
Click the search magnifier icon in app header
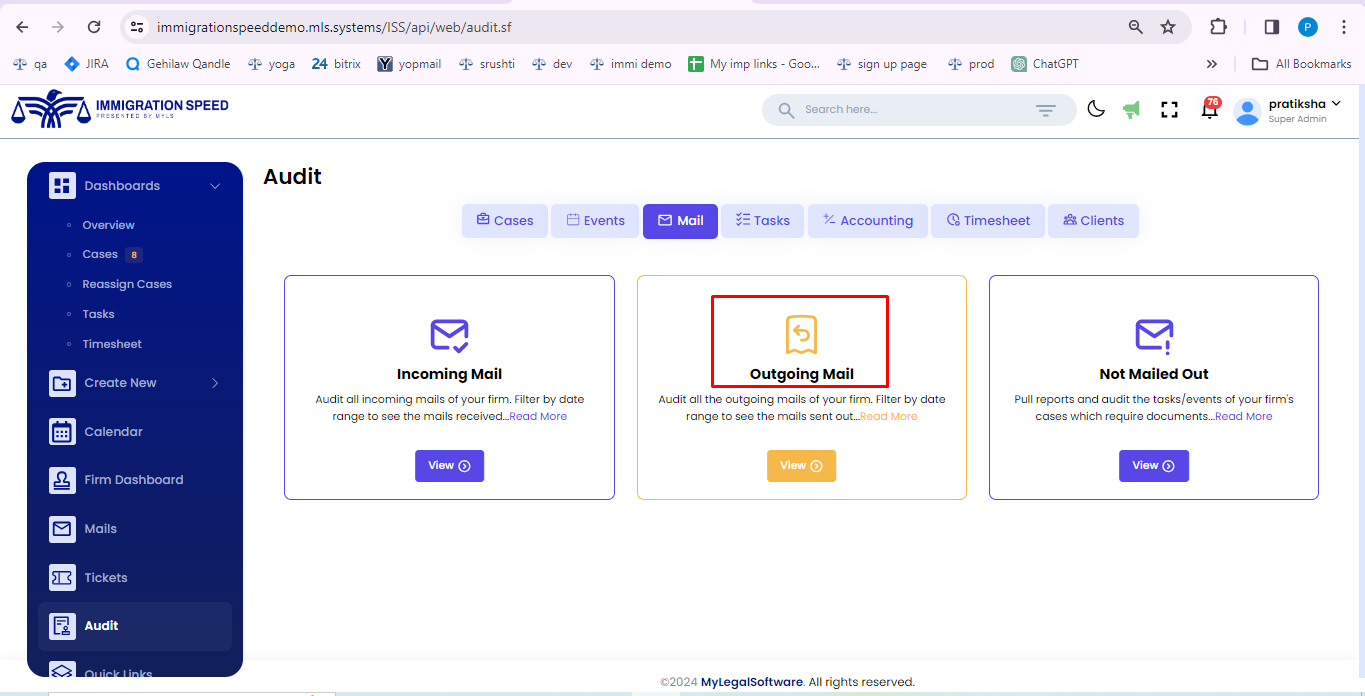coord(786,110)
